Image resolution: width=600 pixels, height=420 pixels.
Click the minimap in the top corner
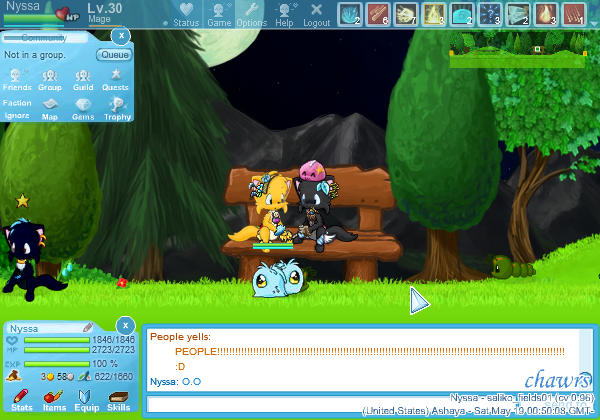point(517,50)
